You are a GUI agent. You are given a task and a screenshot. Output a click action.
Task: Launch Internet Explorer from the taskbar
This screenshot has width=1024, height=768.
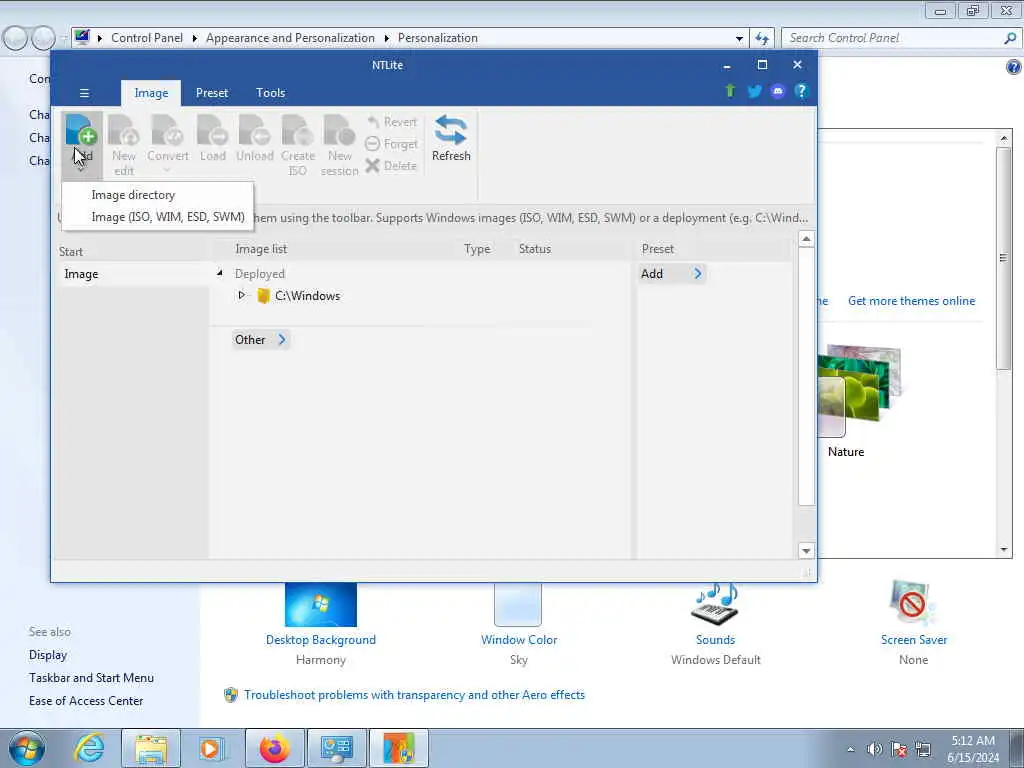[x=89, y=748]
